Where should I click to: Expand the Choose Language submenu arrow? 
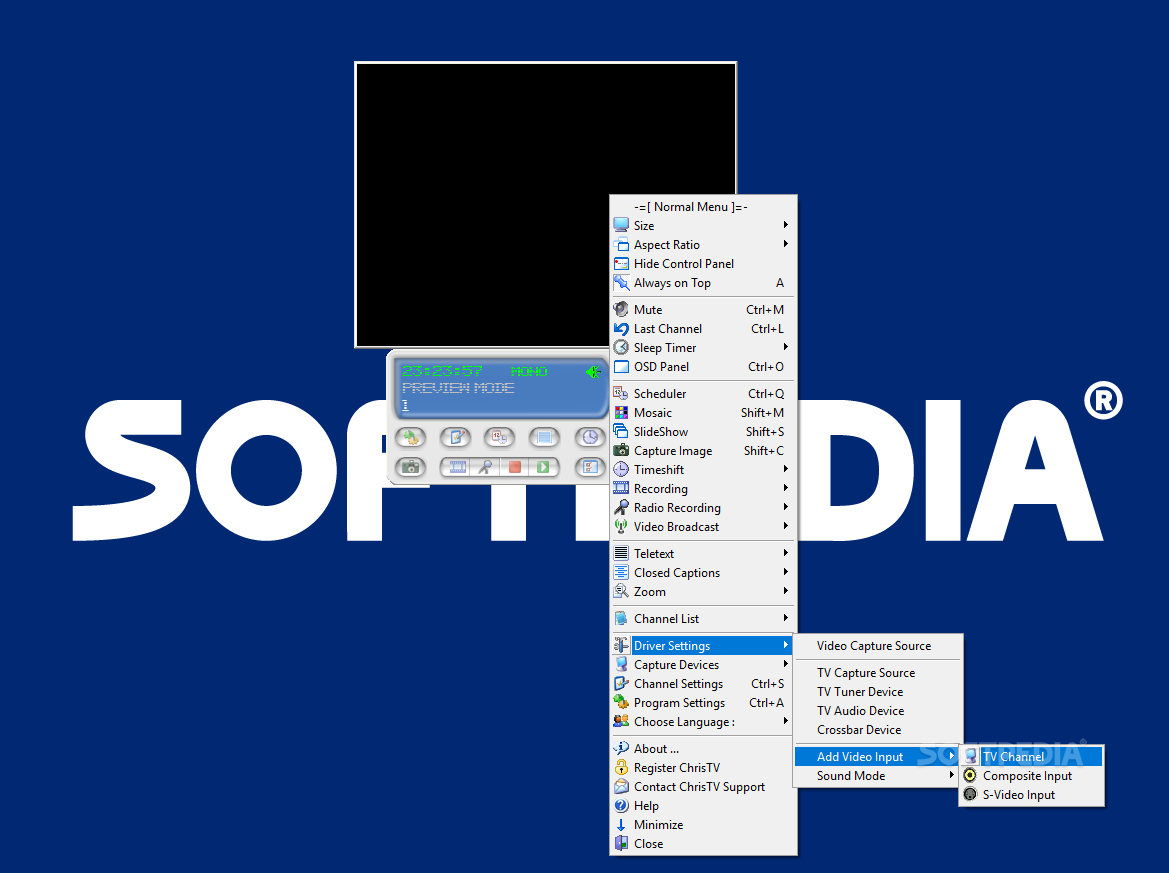[786, 721]
